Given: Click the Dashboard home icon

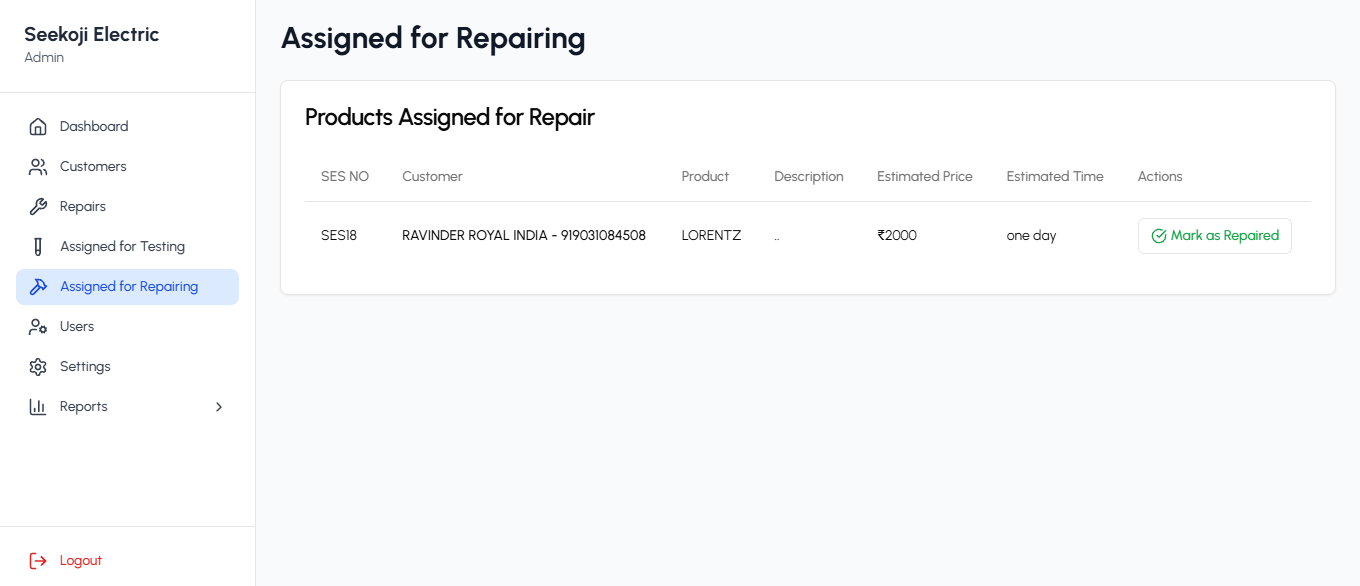Looking at the screenshot, I should [x=38, y=126].
